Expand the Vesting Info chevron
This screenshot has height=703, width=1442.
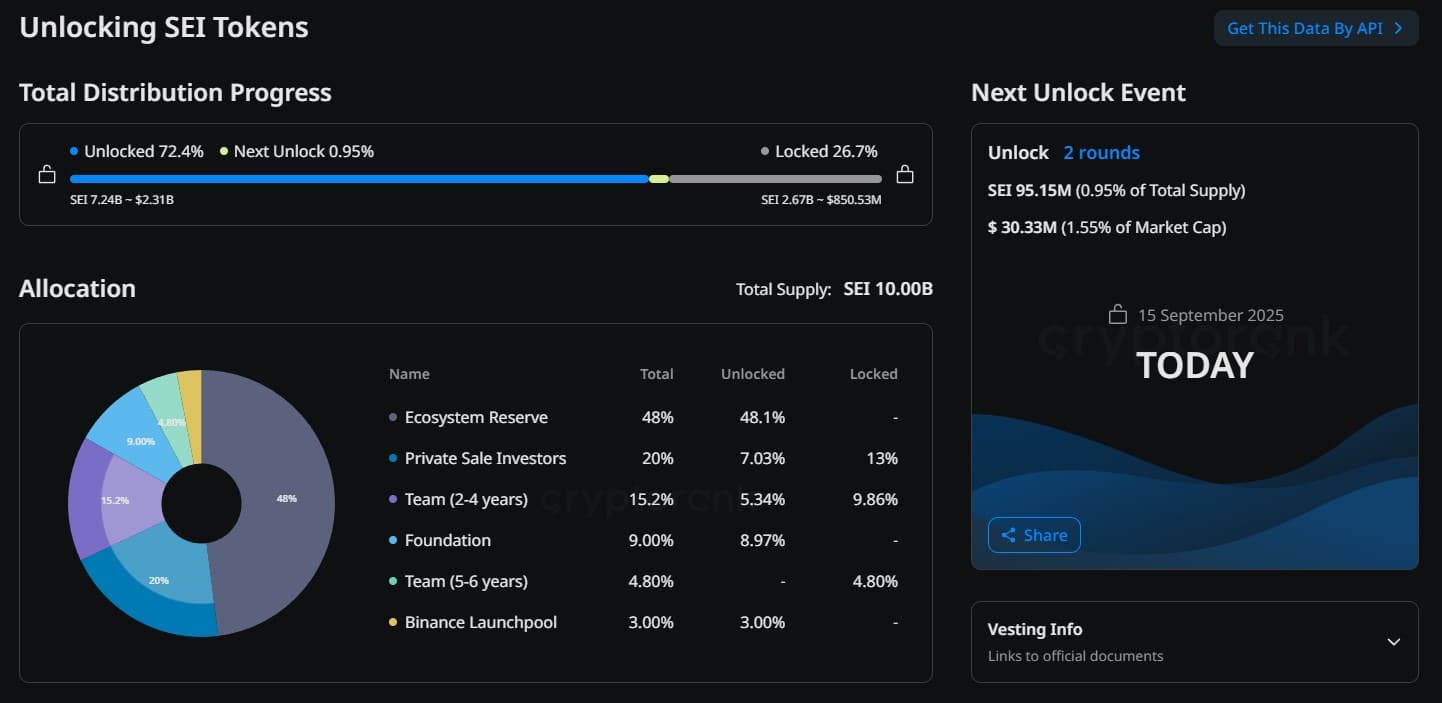point(1394,641)
